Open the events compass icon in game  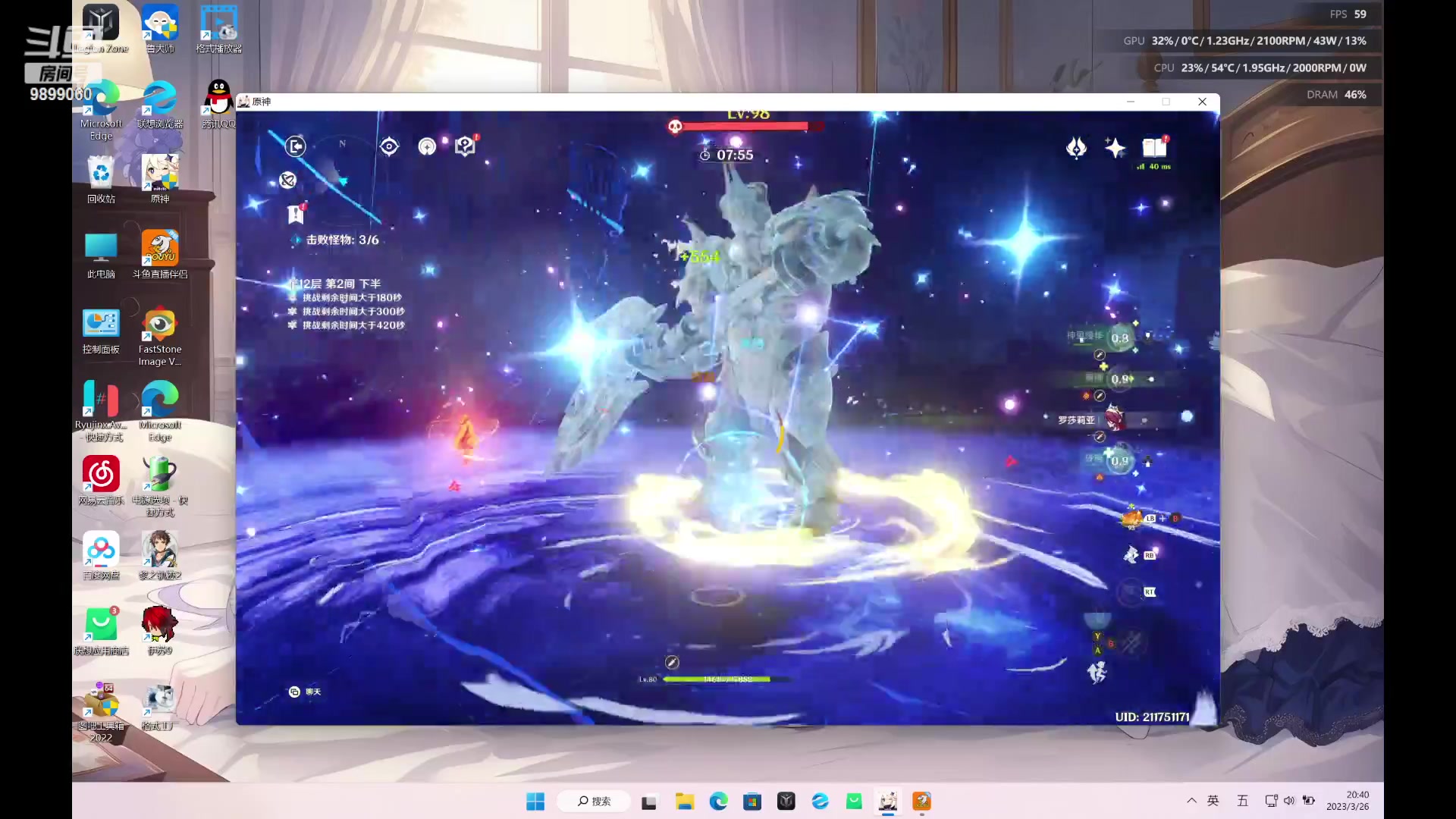(x=427, y=146)
